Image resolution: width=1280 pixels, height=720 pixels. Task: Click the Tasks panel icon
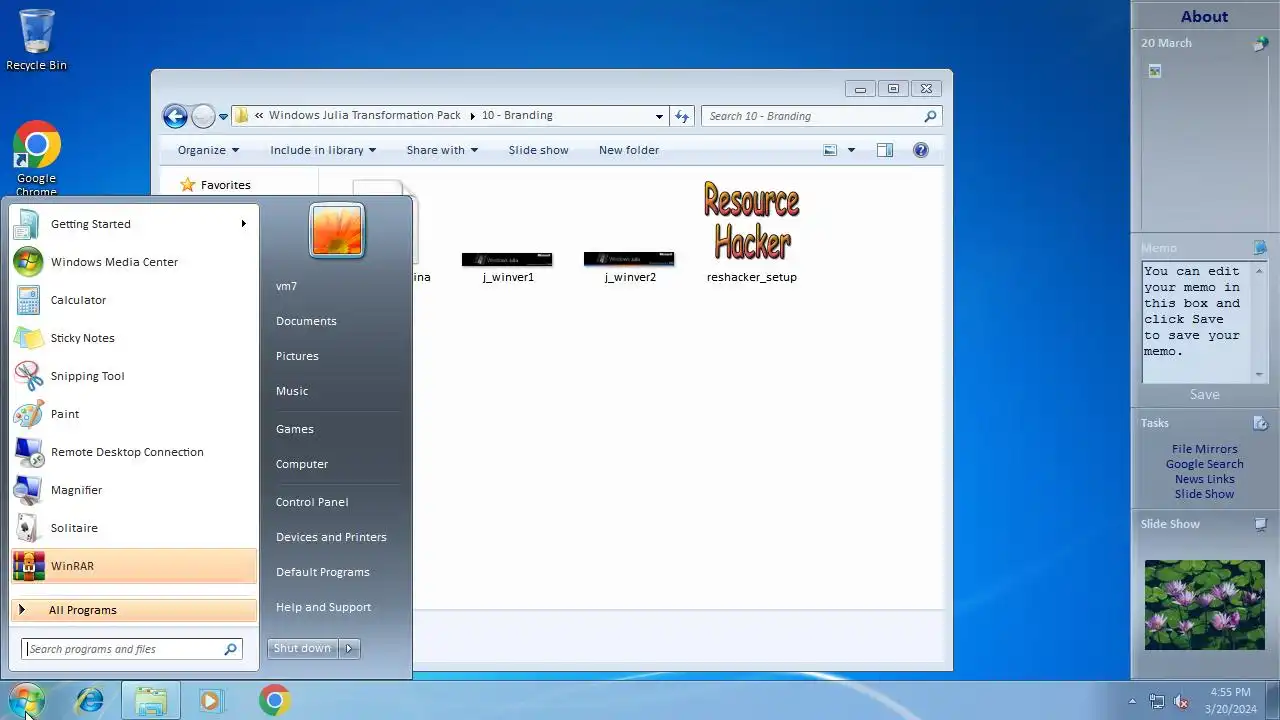(x=1260, y=423)
